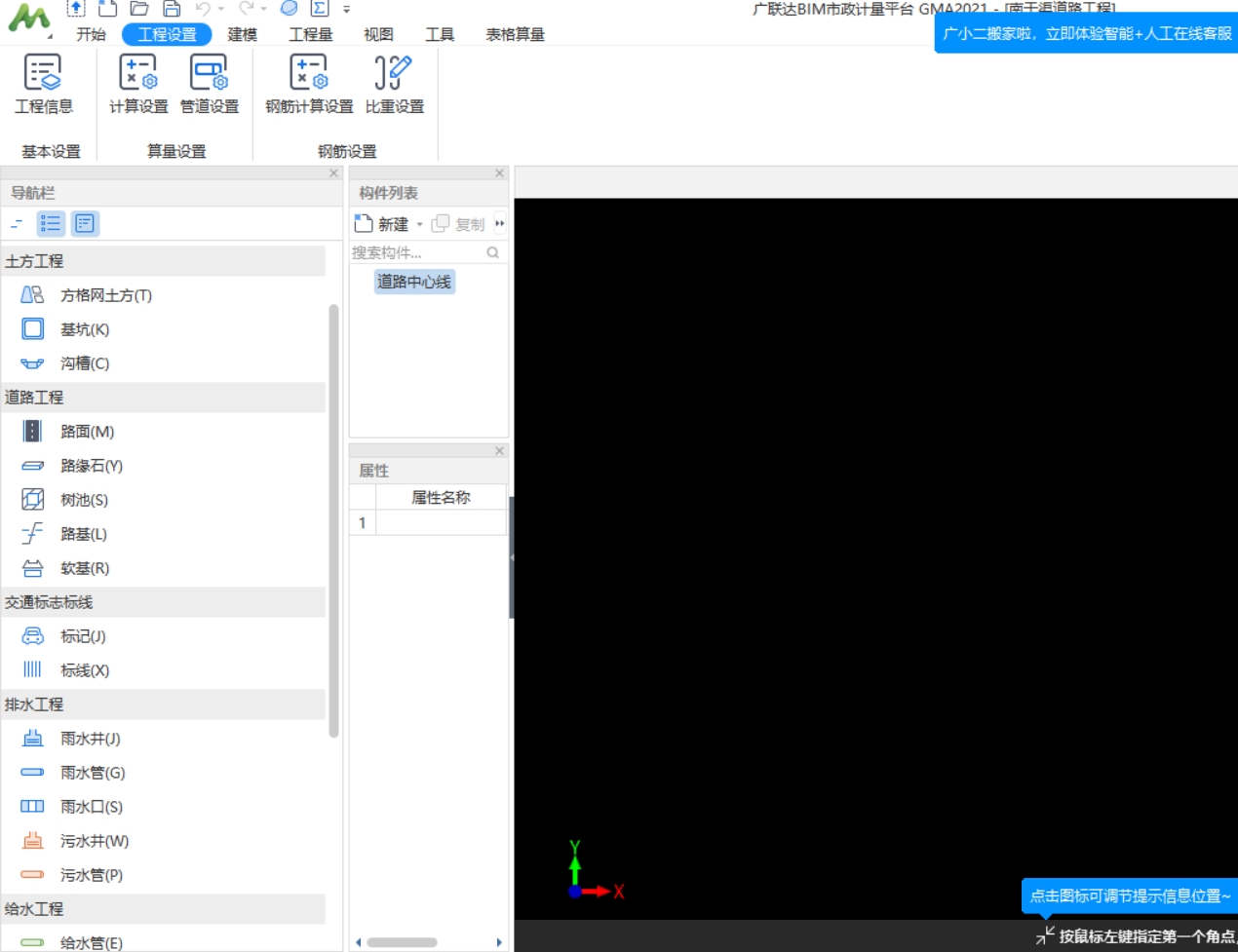1238x952 pixels.
Task: Select 基坑(K) component type
Action: pyautogui.click(x=65, y=329)
